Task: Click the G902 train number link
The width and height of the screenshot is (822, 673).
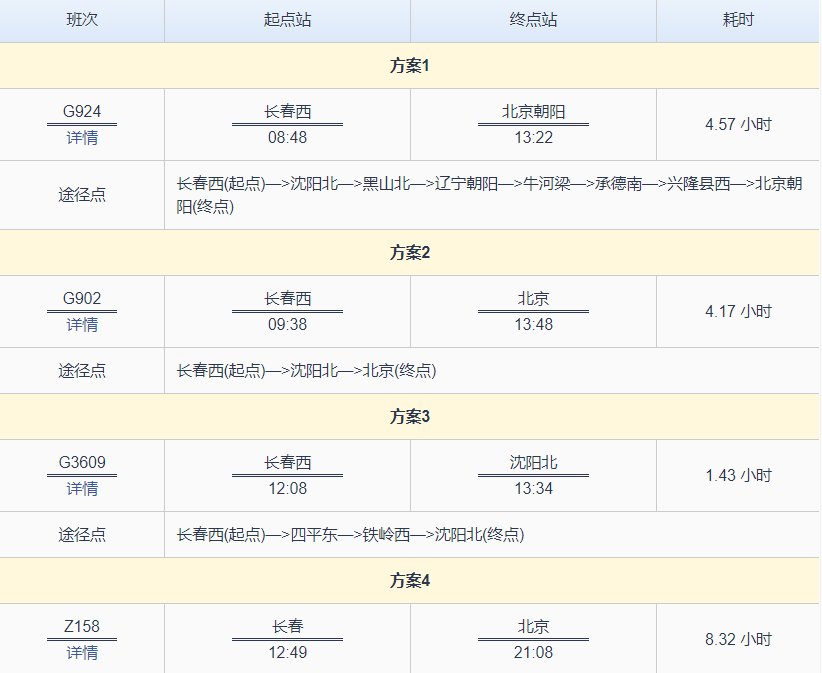Action: pyautogui.click(x=80, y=298)
